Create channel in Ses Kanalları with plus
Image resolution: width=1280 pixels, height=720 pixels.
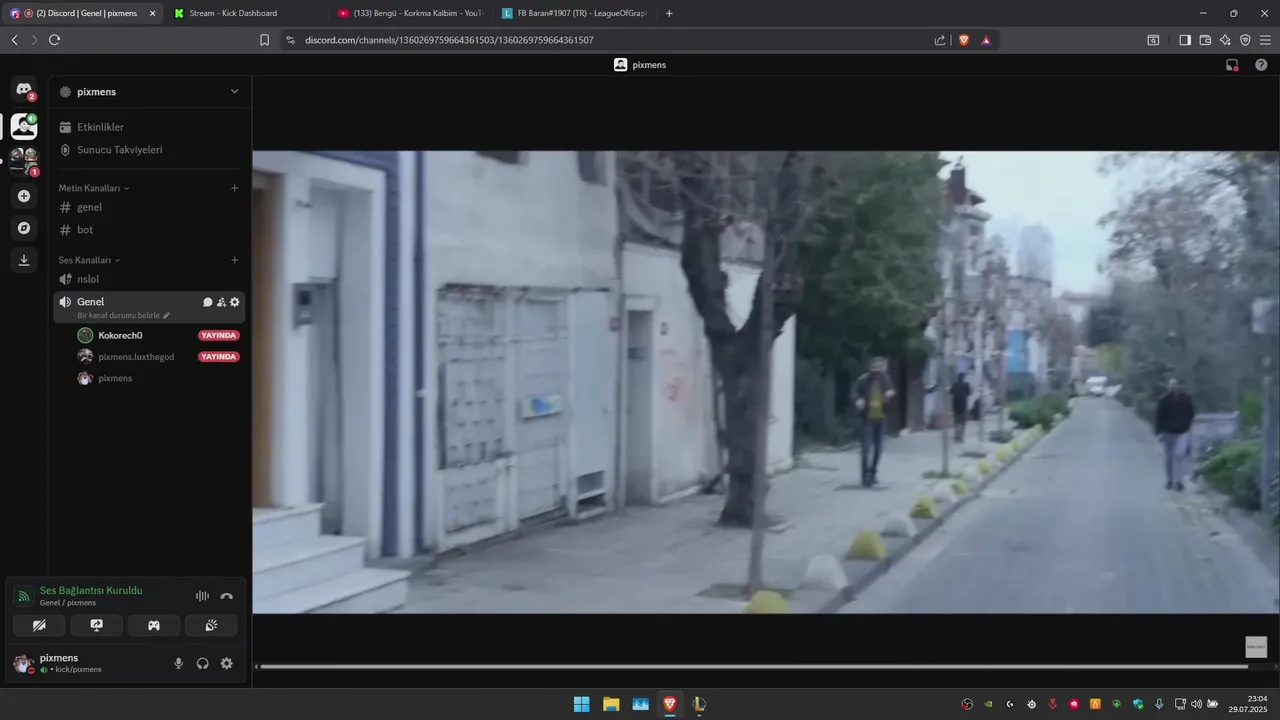(234, 260)
